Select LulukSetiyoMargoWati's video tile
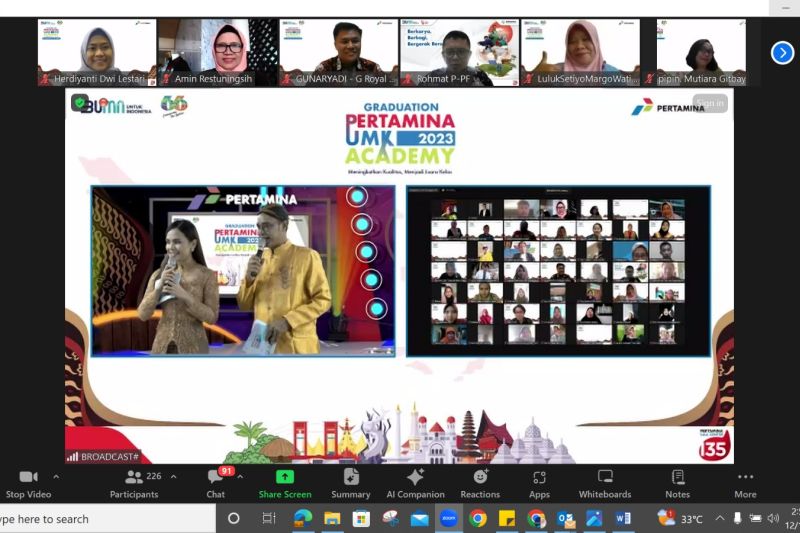The height and width of the screenshot is (533, 800). point(581,53)
